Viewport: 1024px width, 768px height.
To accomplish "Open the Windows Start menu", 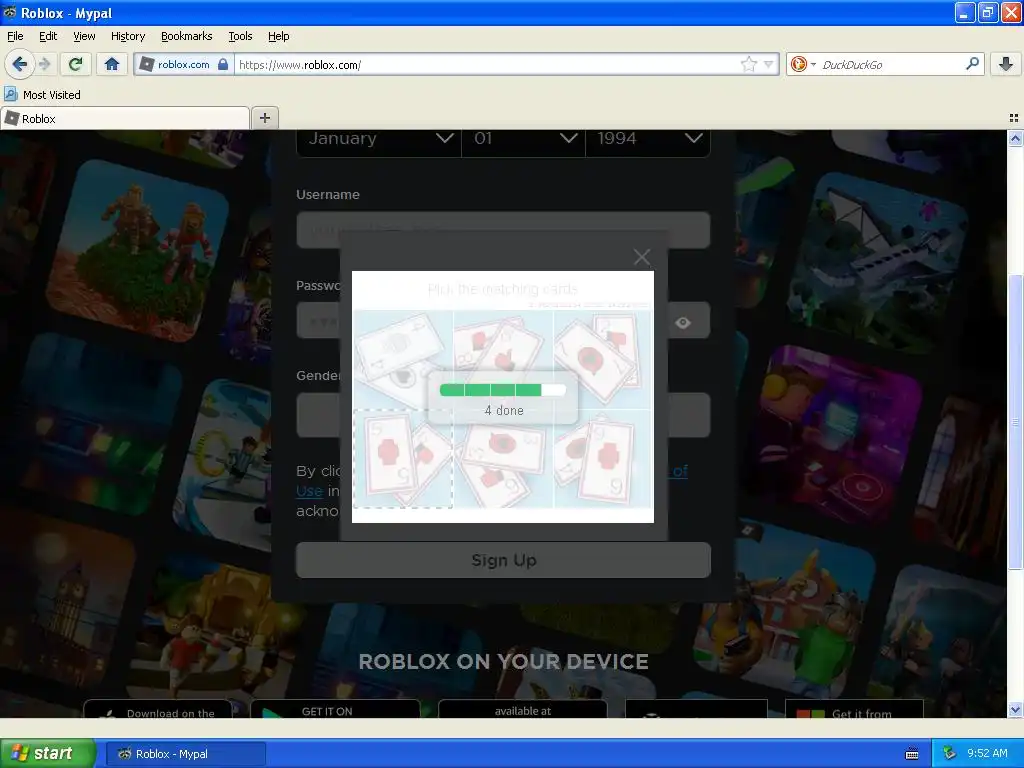I will pos(48,753).
